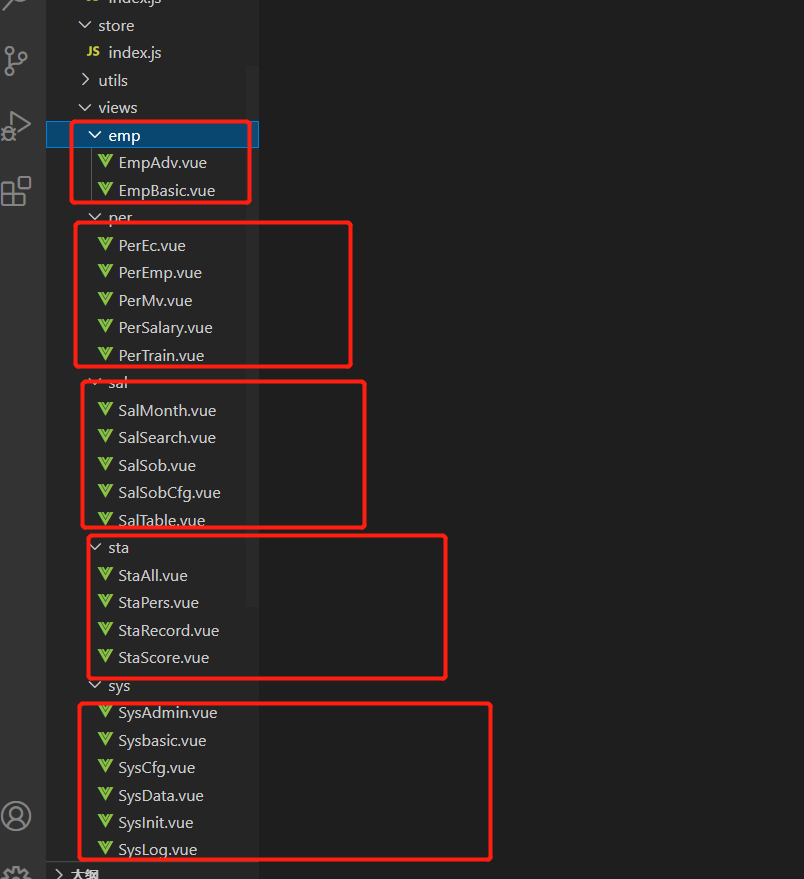Open the SalSearch.vue file
Image resolution: width=804 pixels, height=879 pixels.
point(167,438)
